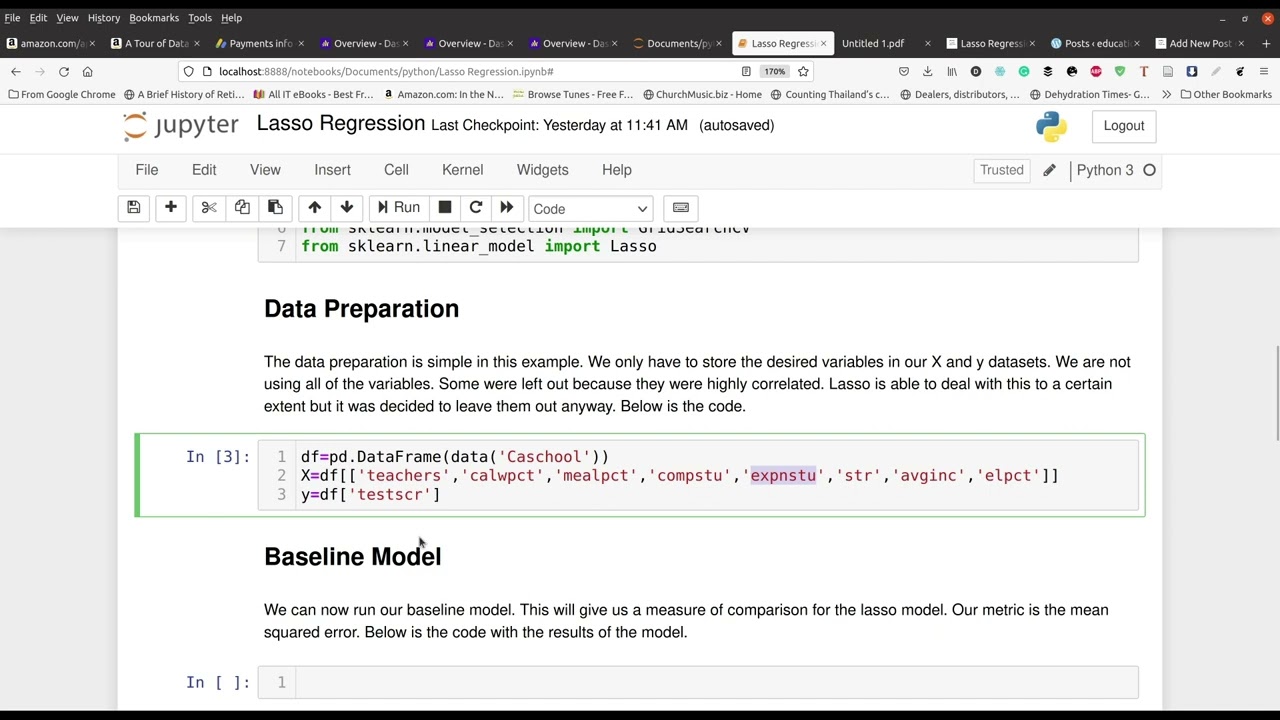Click the green shield extension icon
Image resolution: width=1280 pixels, height=720 pixels.
1120,72
